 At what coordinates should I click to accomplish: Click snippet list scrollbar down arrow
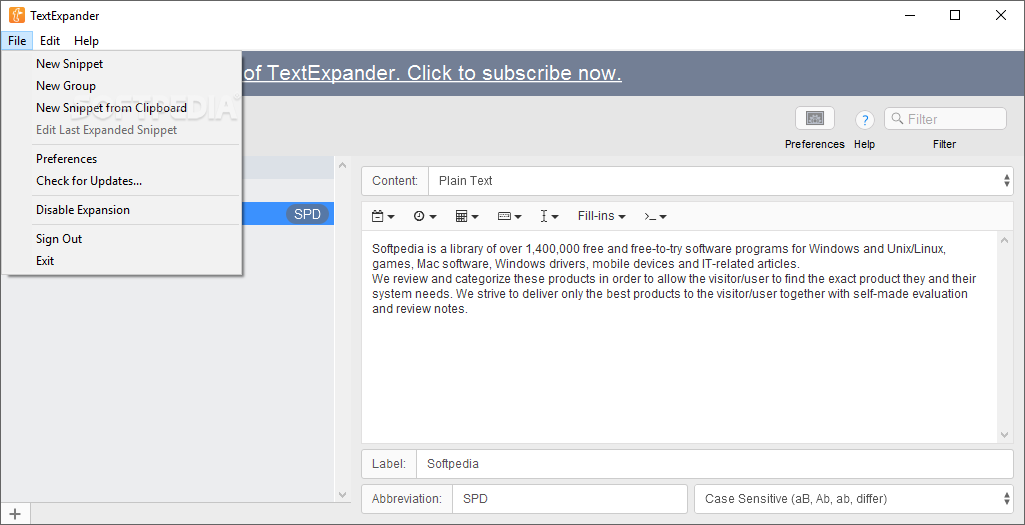(x=343, y=494)
